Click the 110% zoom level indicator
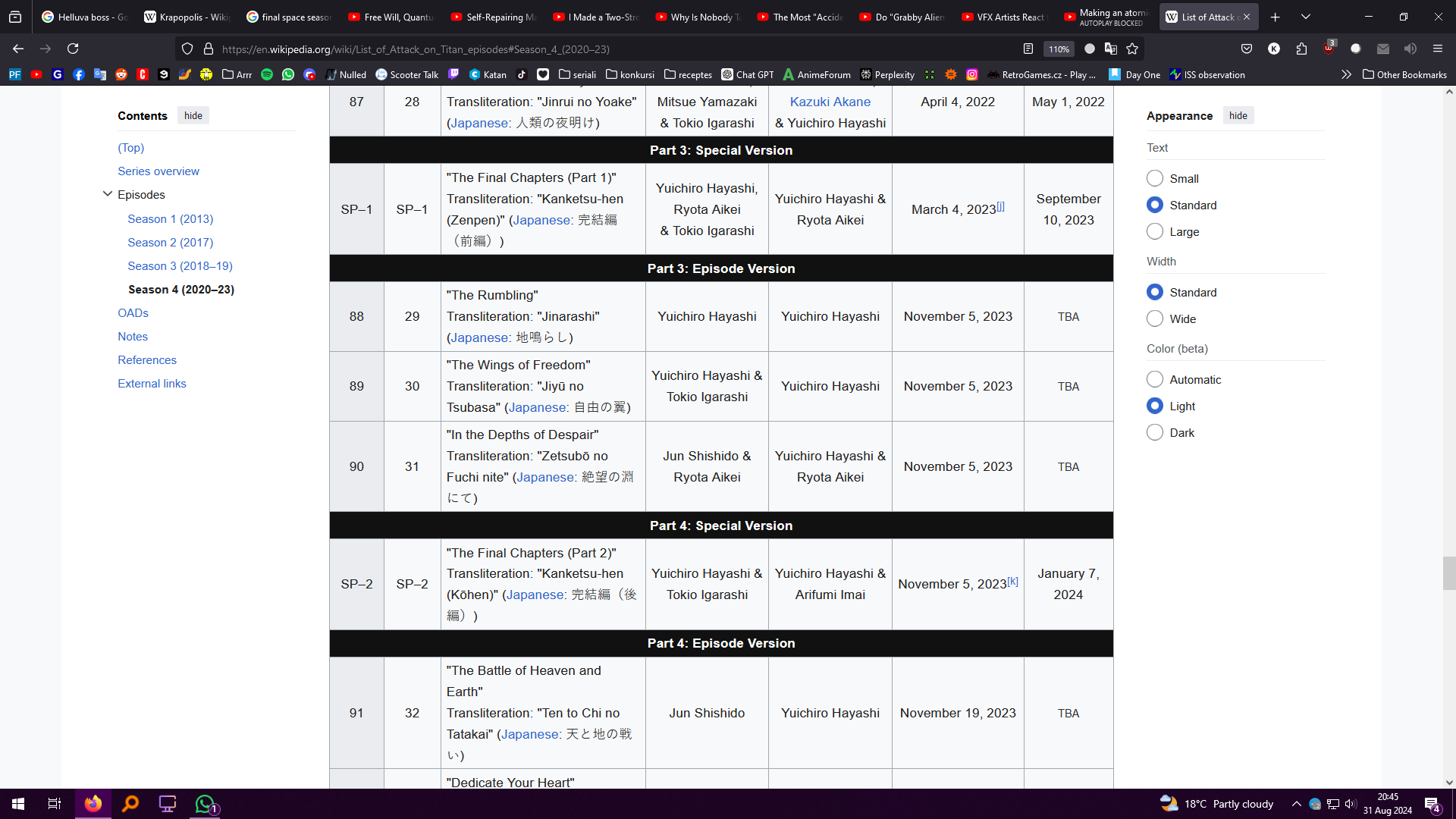Screen dimensions: 1456x819 (x=1059, y=49)
